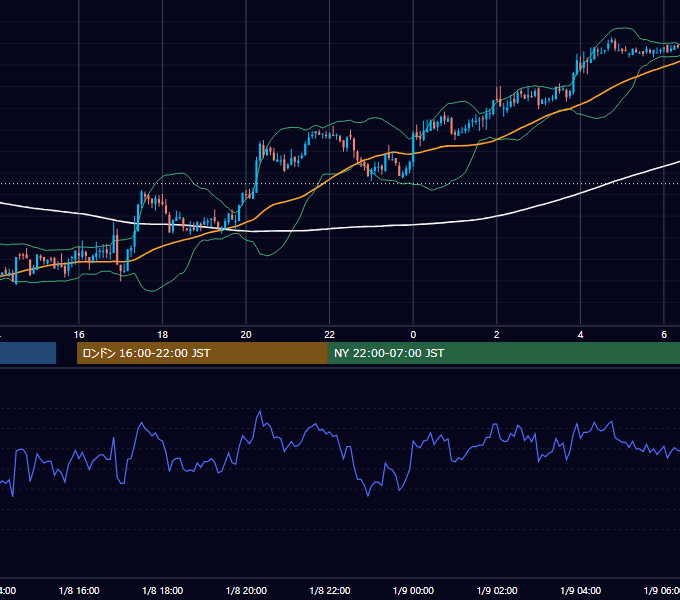Click the 1/9 04:00 time label
The width and height of the screenshot is (680, 600).
click(581, 590)
